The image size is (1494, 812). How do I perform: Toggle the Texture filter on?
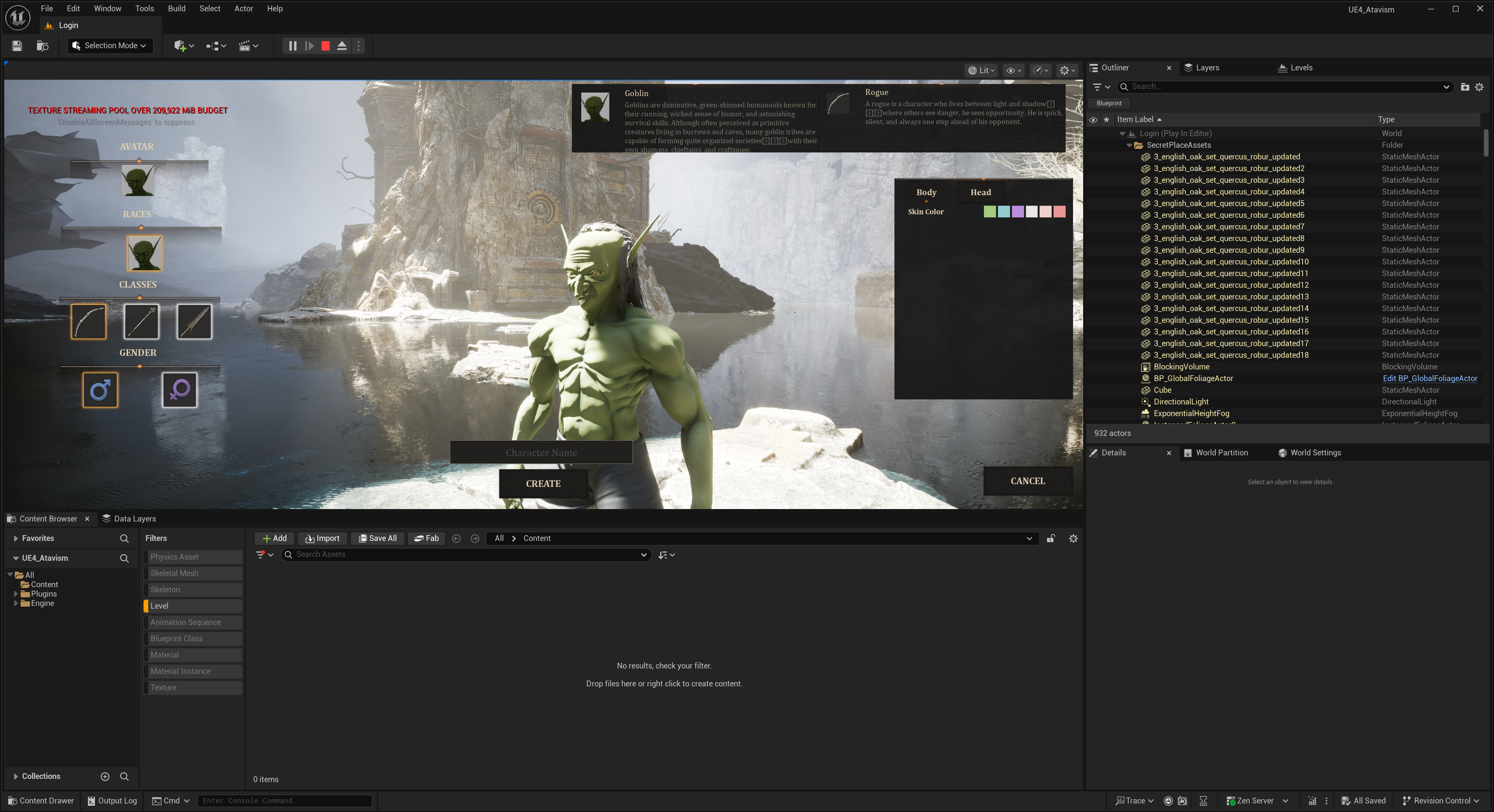click(x=193, y=688)
